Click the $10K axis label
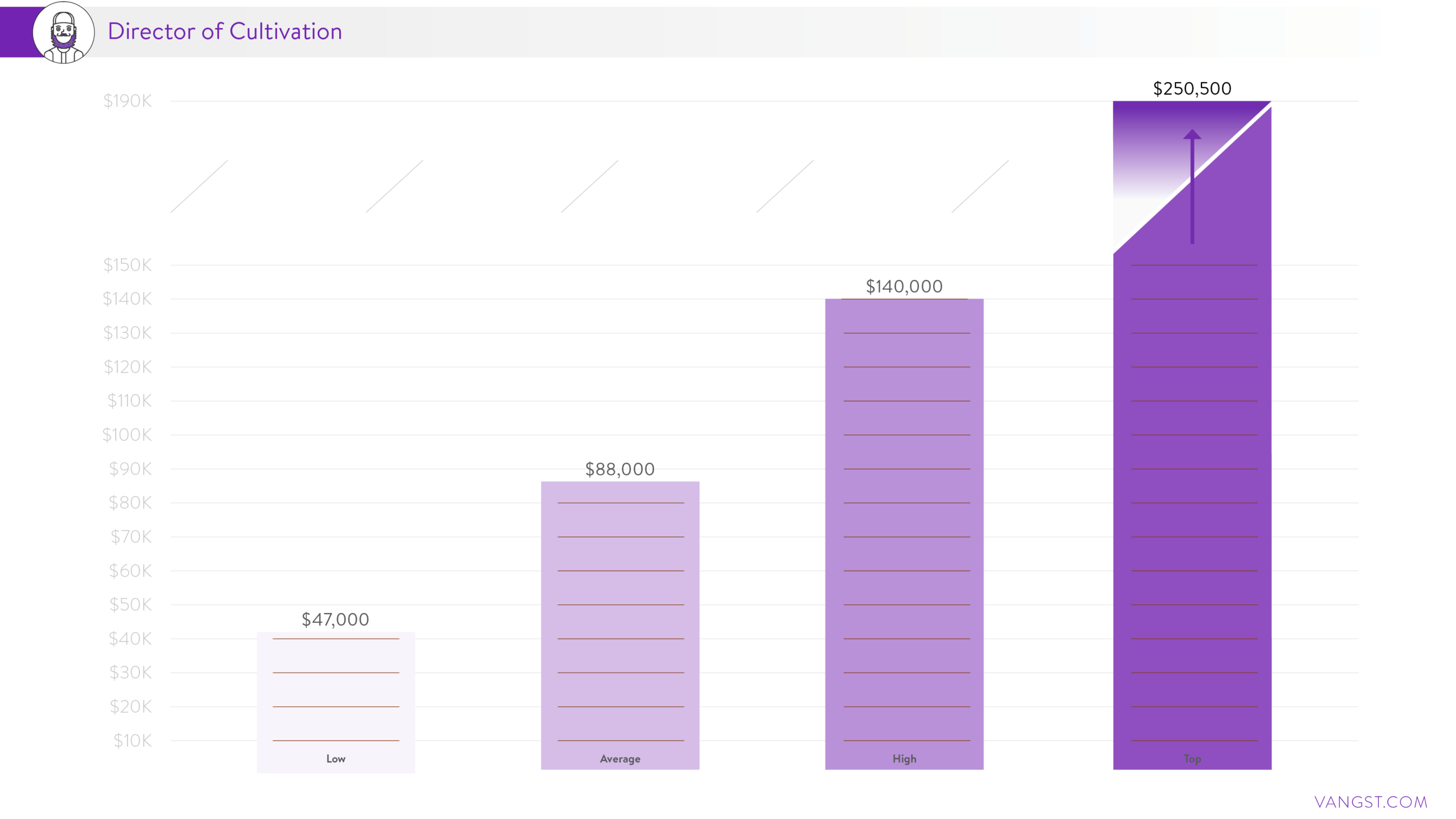The image size is (1456, 819). click(x=132, y=740)
